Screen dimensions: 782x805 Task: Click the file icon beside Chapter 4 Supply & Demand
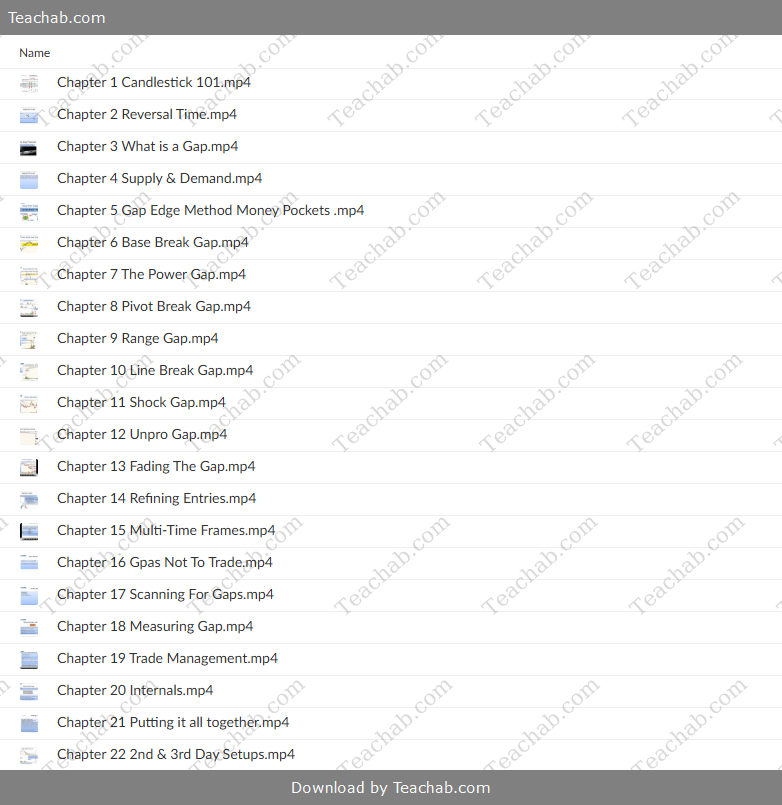tap(29, 179)
